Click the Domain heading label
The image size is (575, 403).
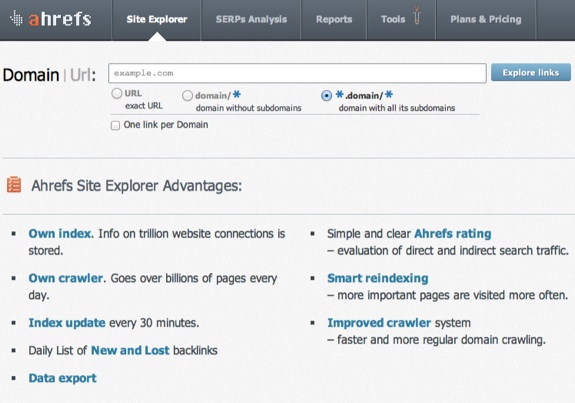[31, 75]
